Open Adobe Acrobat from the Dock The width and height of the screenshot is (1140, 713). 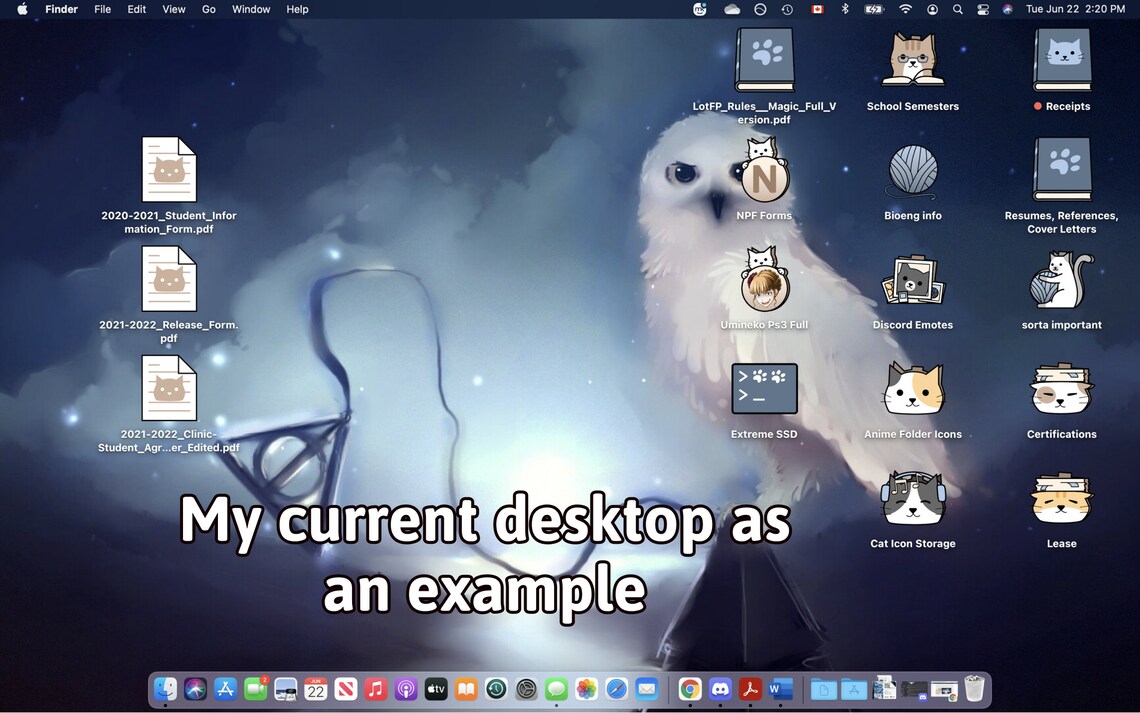point(750,689)
